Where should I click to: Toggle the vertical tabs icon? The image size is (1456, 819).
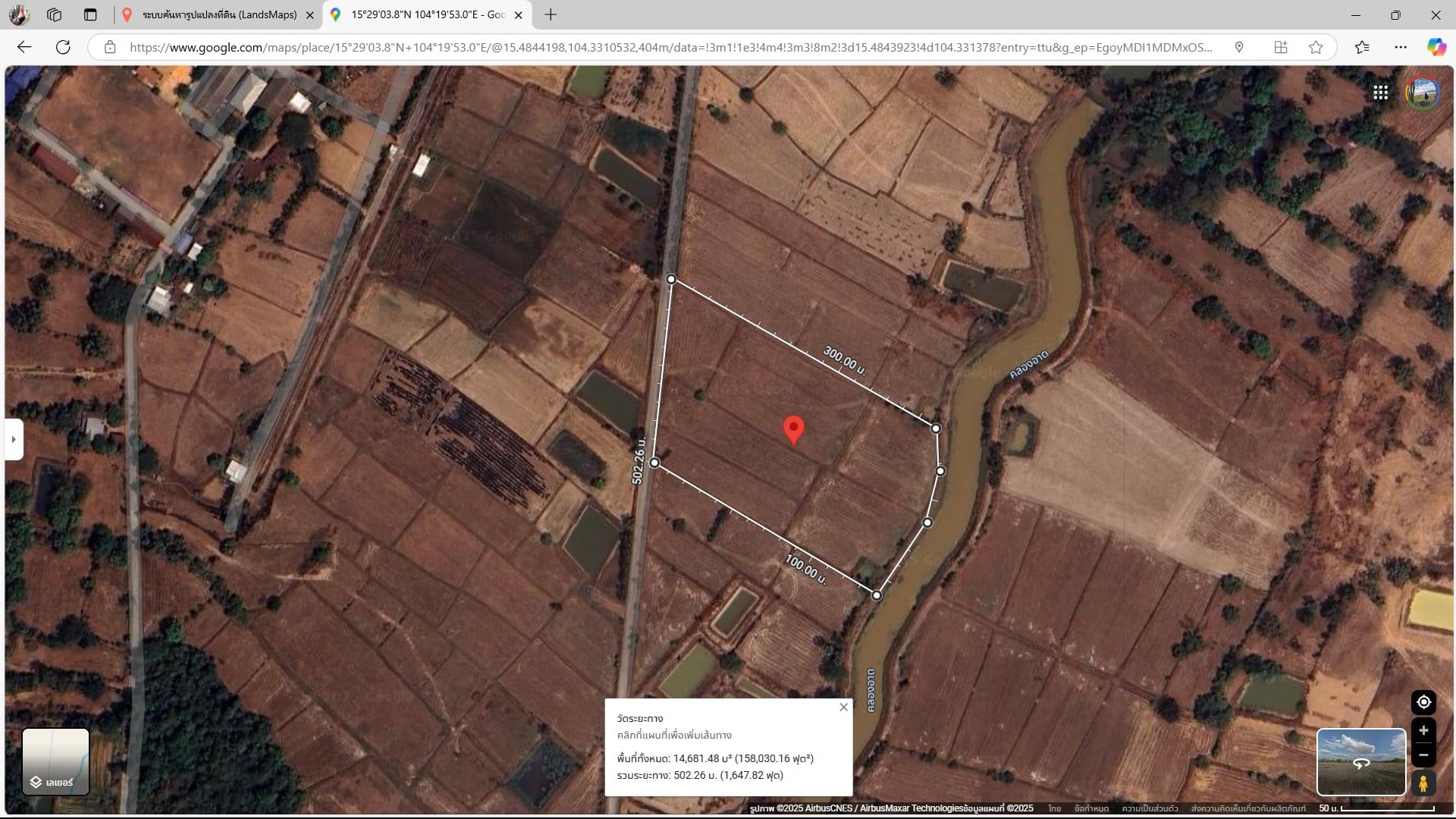90,14
